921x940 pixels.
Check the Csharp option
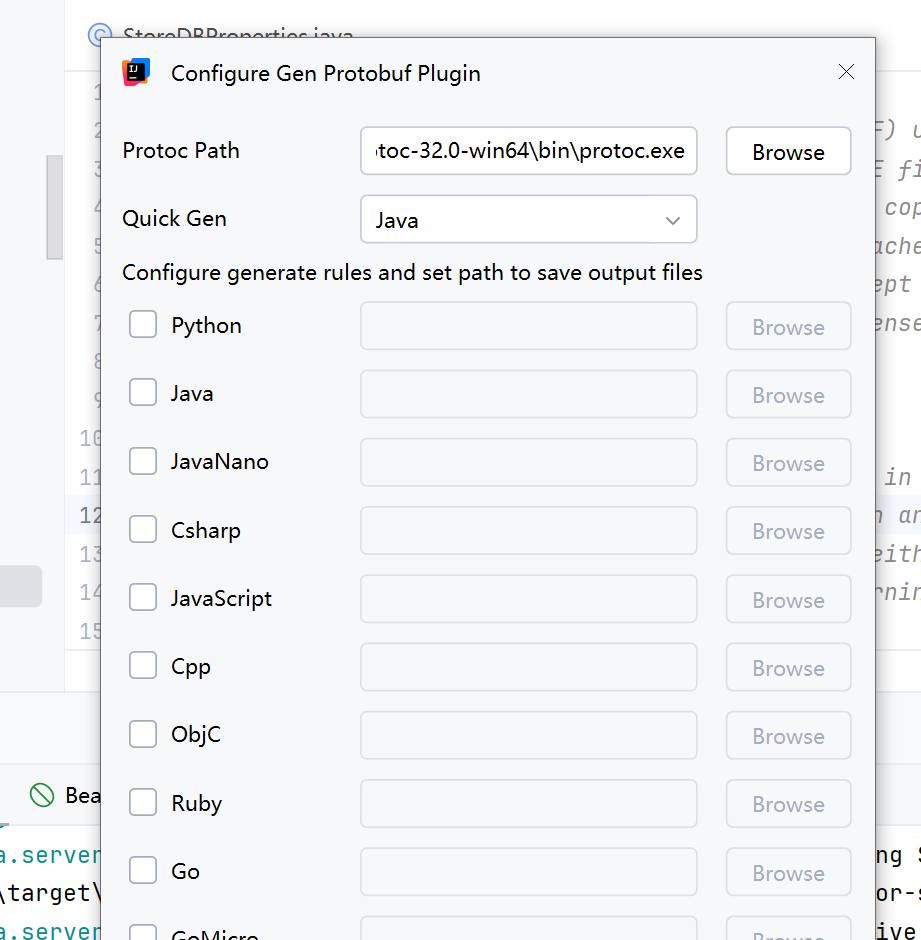tap(143, 530)
